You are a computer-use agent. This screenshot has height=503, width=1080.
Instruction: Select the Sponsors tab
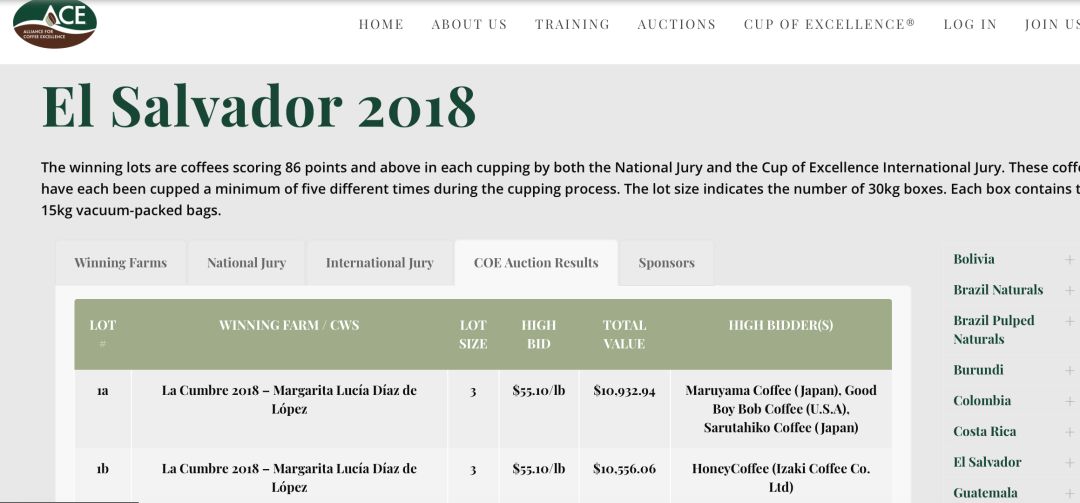click(x=666, y=263)
